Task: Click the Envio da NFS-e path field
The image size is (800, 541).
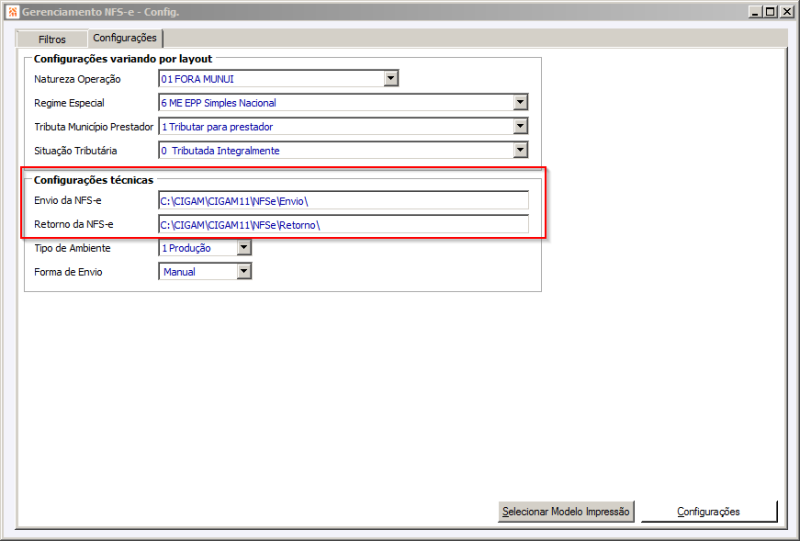Action: (x=343, y=201)
